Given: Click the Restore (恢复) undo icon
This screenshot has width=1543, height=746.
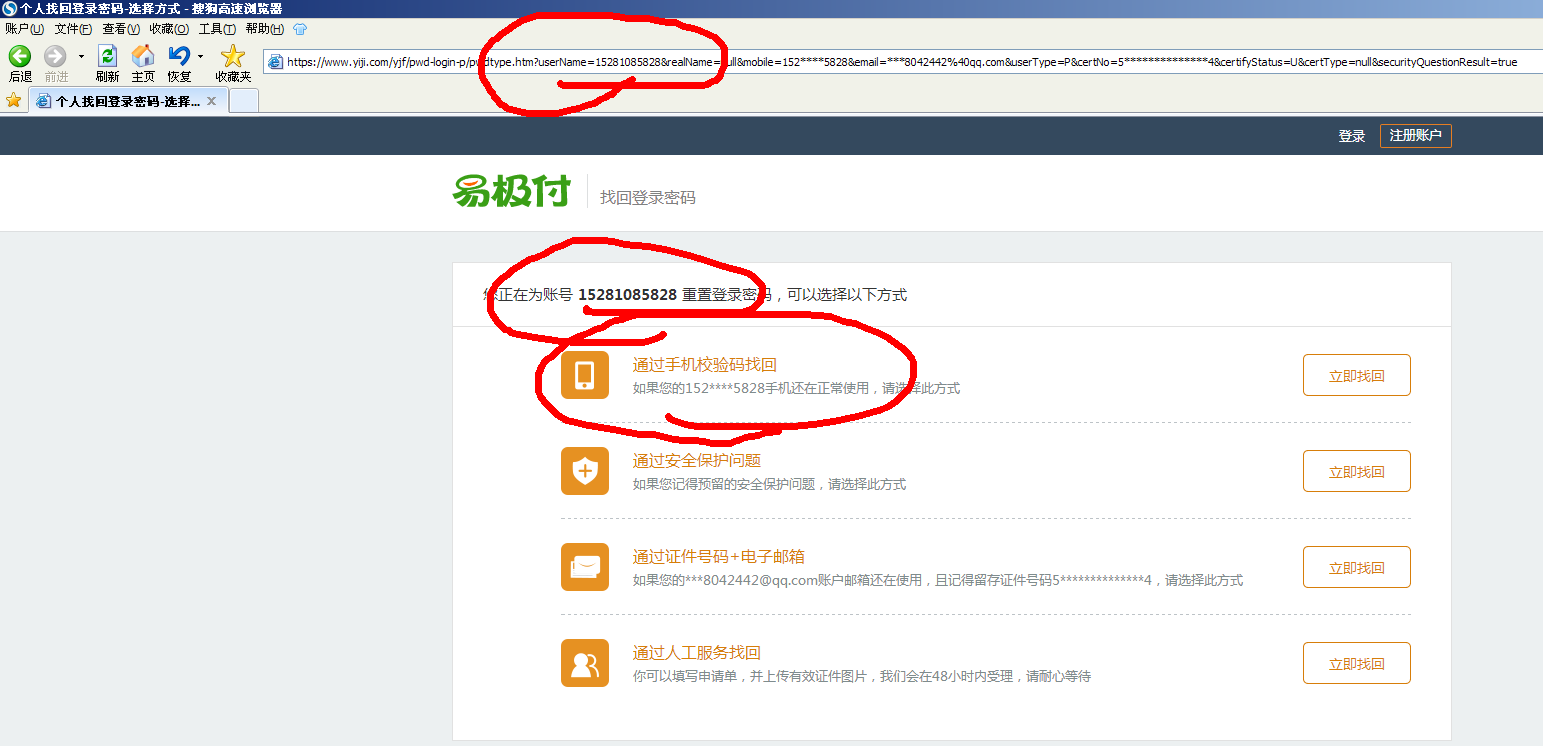Looking at the screenshot, I should [179, 56].
